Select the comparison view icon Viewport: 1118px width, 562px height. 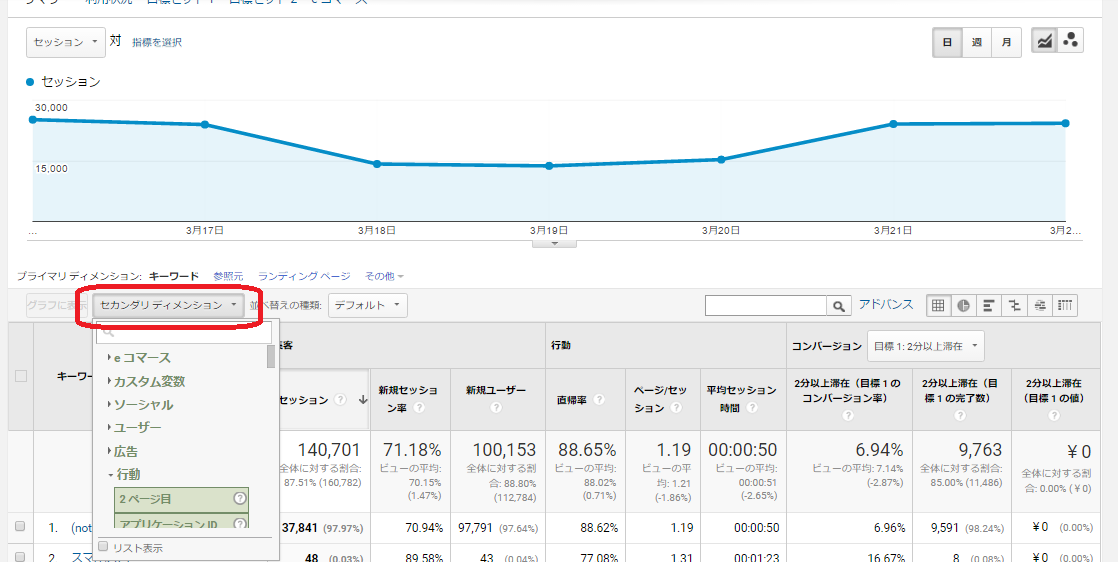coord(1015,305)
